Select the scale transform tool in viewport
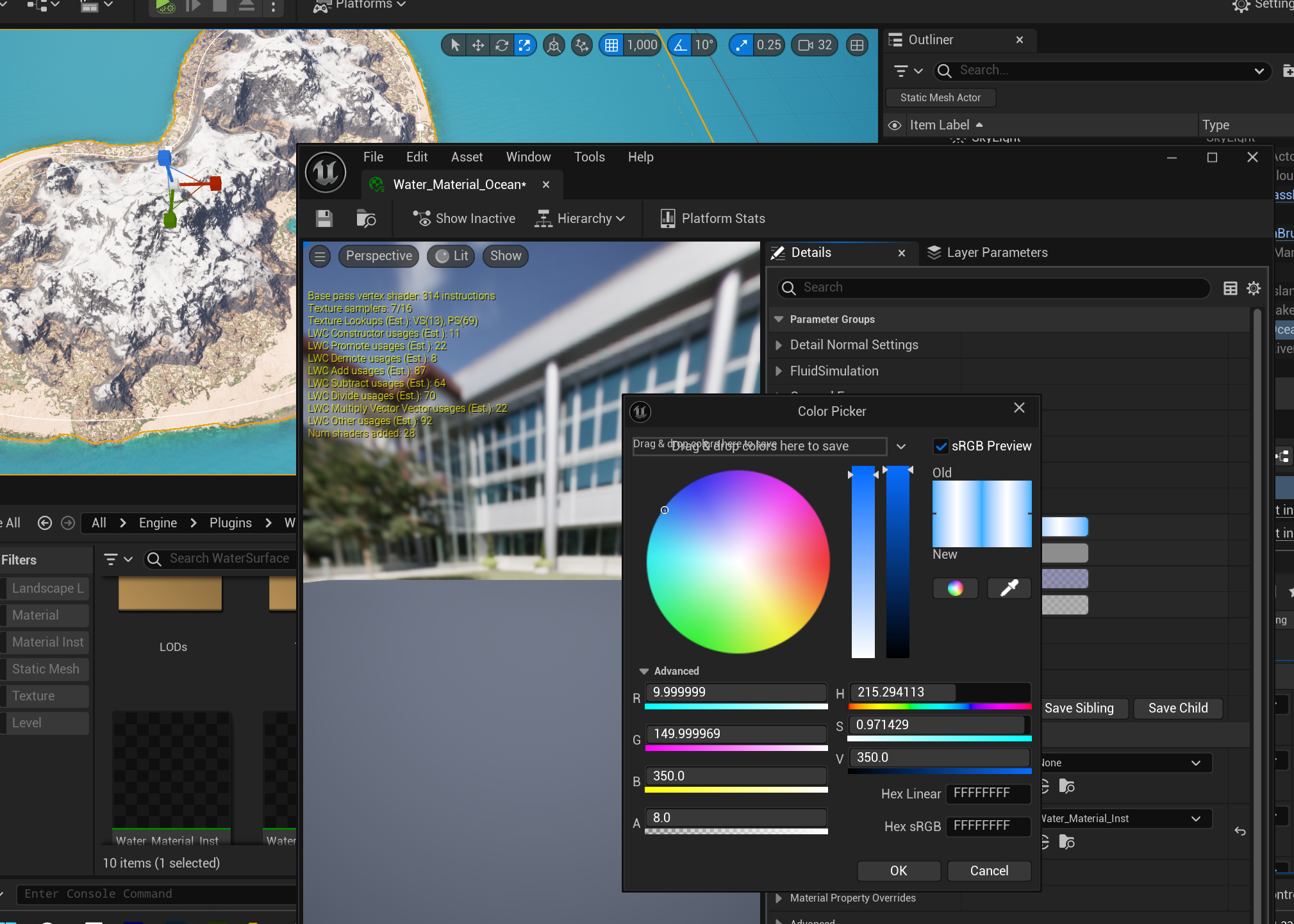1294x924 pixels. [x=525, y=45]
